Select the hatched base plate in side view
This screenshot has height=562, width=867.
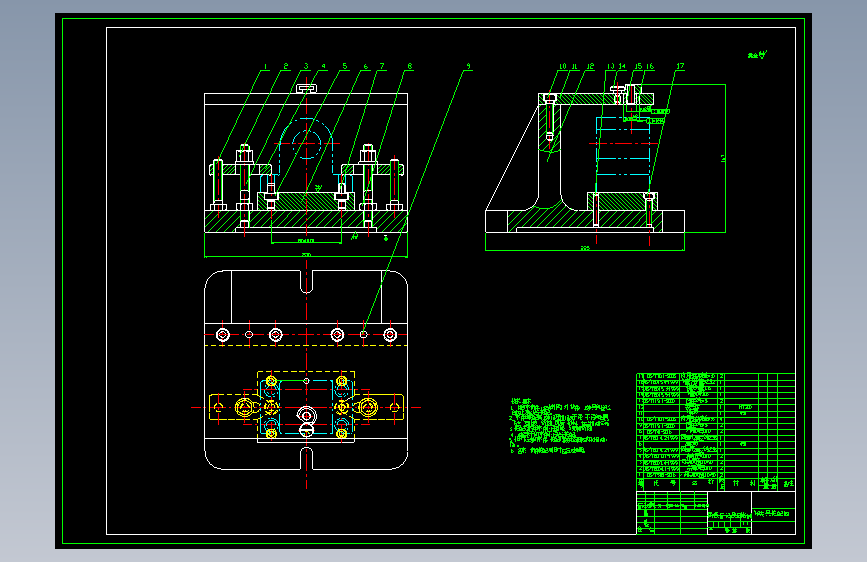[585, 221]
